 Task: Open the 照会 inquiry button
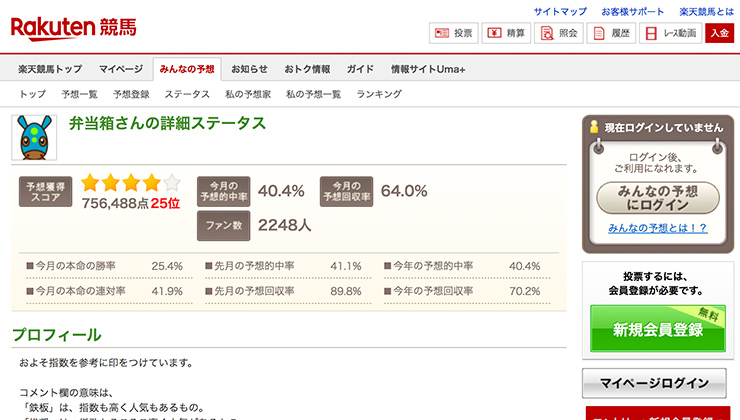point(559,33)
